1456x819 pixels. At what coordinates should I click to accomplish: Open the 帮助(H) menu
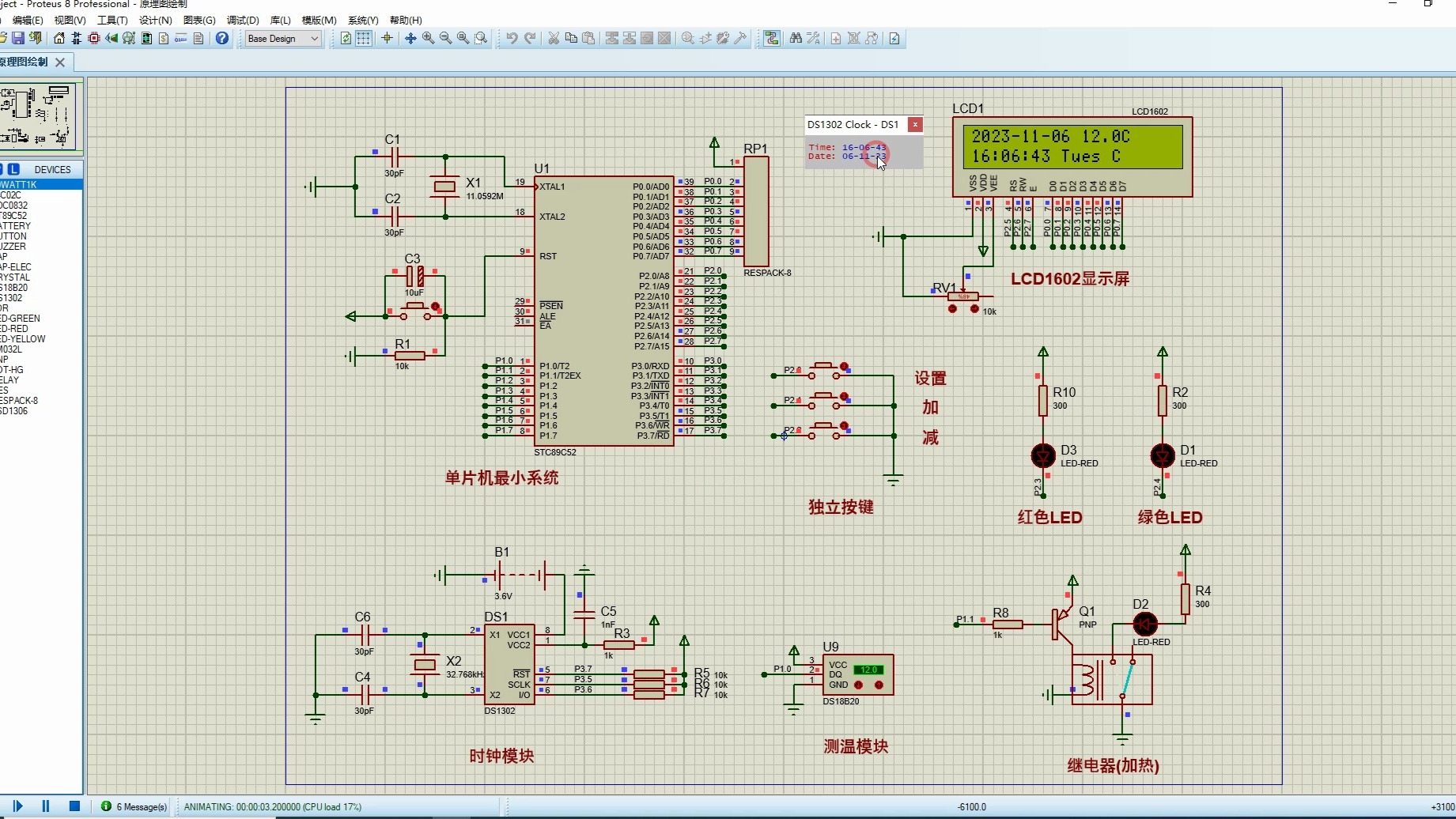coord(406,20)
